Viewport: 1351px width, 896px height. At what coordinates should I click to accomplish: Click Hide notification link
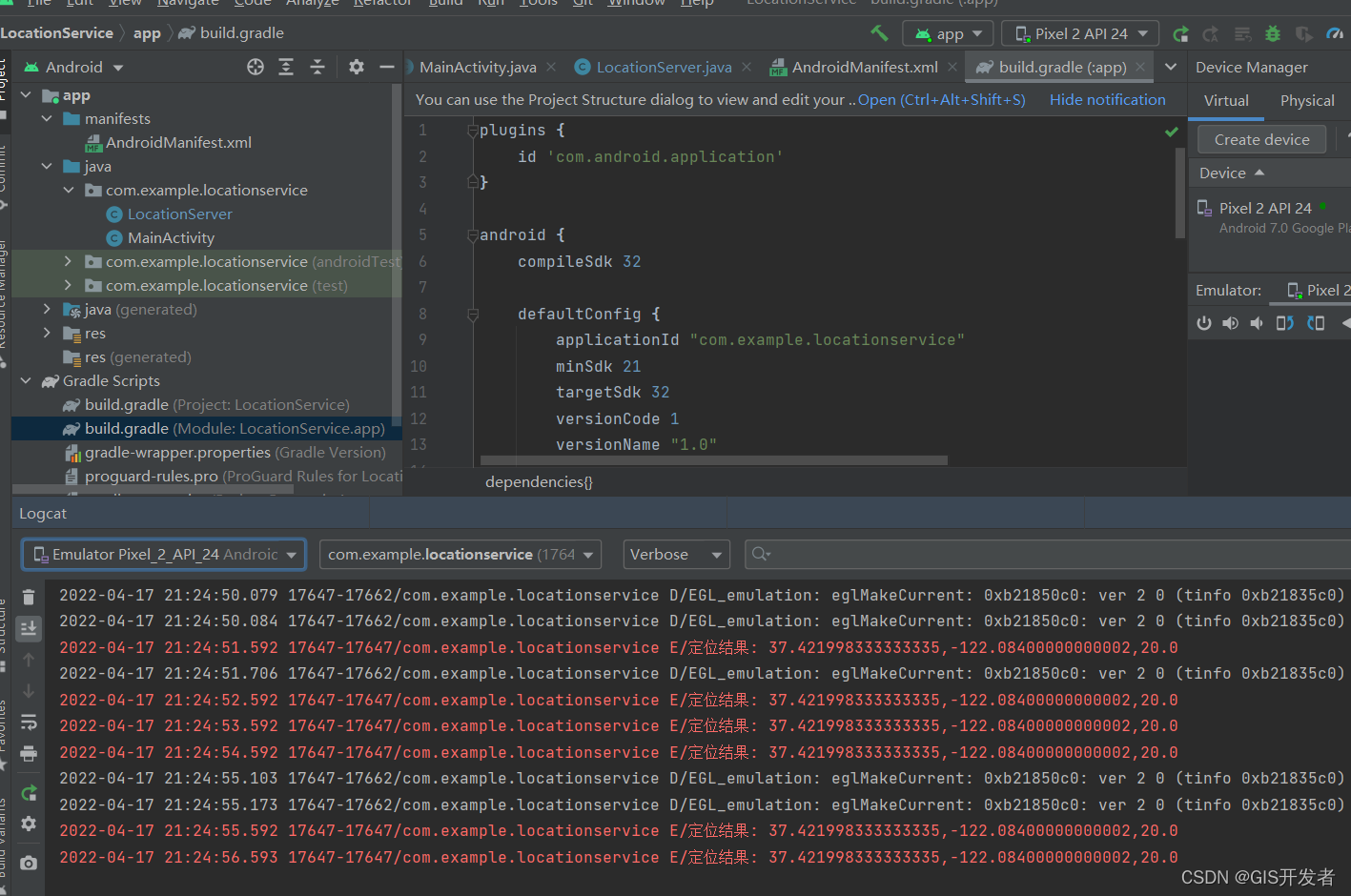(1107, 99)
